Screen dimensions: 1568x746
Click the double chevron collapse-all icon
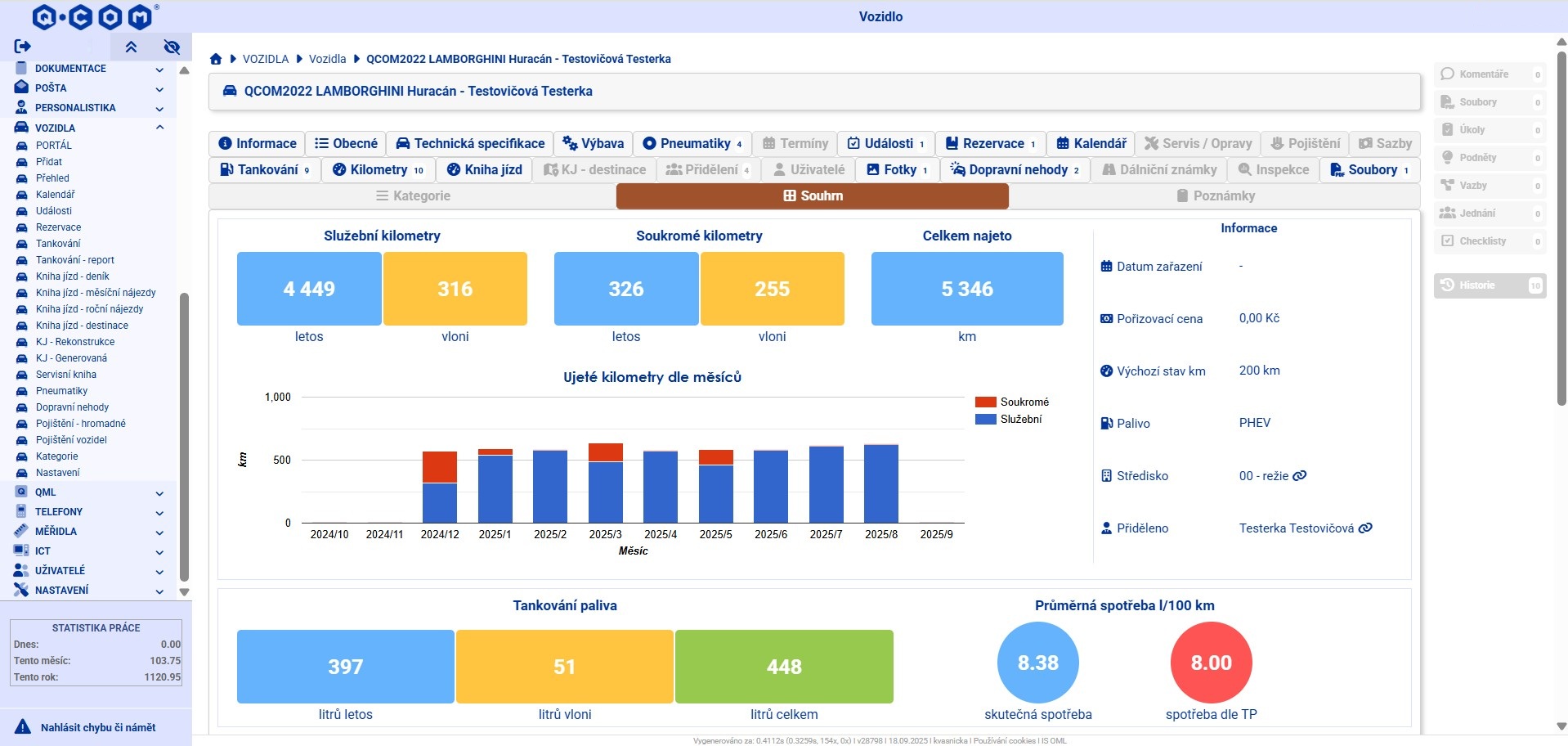(131, 47)
